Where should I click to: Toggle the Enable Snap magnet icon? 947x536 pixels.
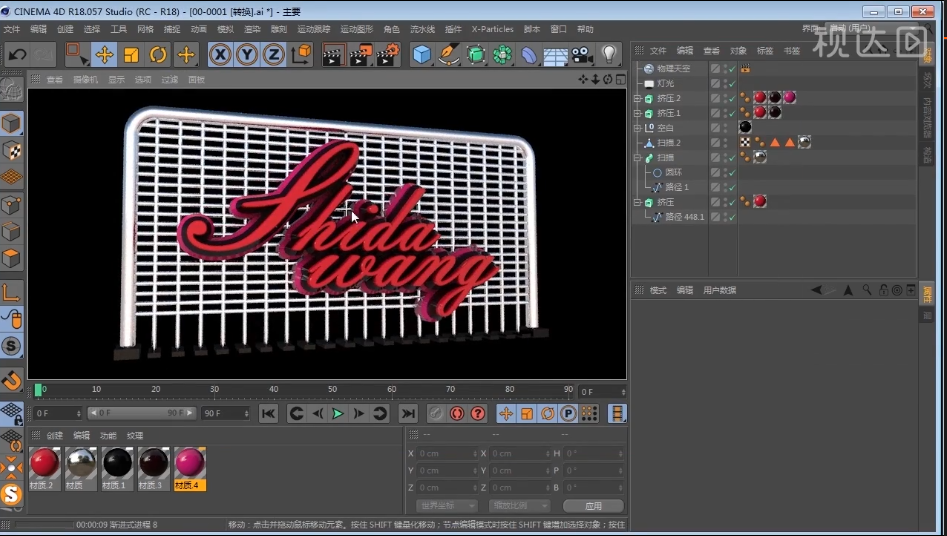tap(11, 381)
